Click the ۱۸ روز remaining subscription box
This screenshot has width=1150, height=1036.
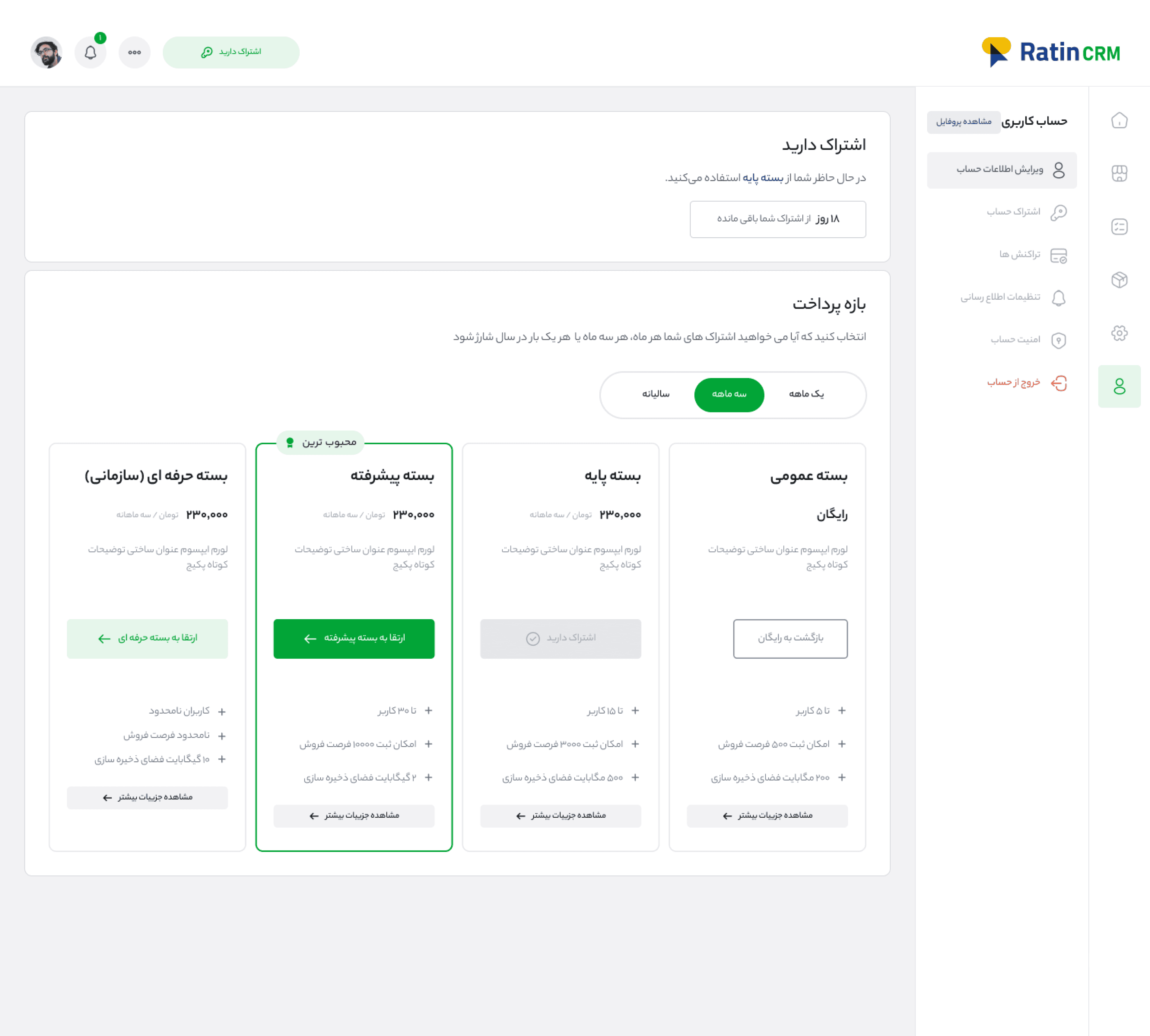778,219
